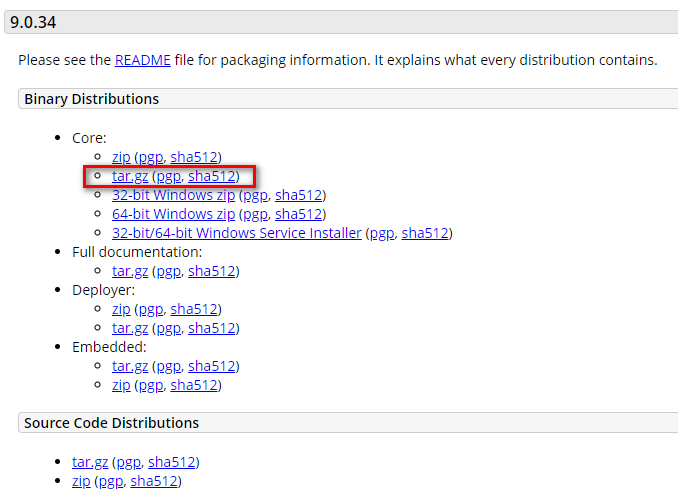Click the Full documentation: label
The image size is (678, 496).
pyautogui.click(x=137, y=252)
